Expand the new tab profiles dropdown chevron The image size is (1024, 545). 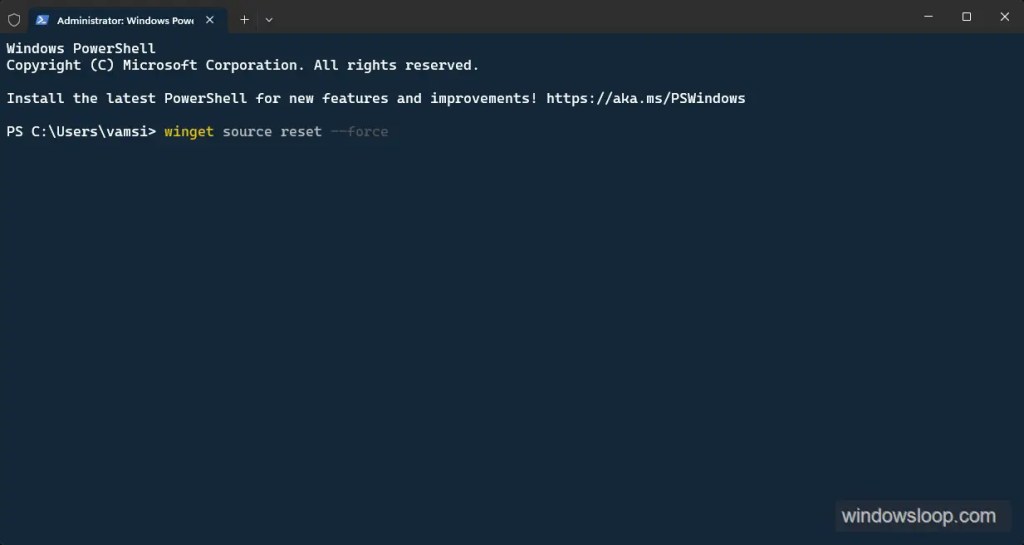(269, 20)
